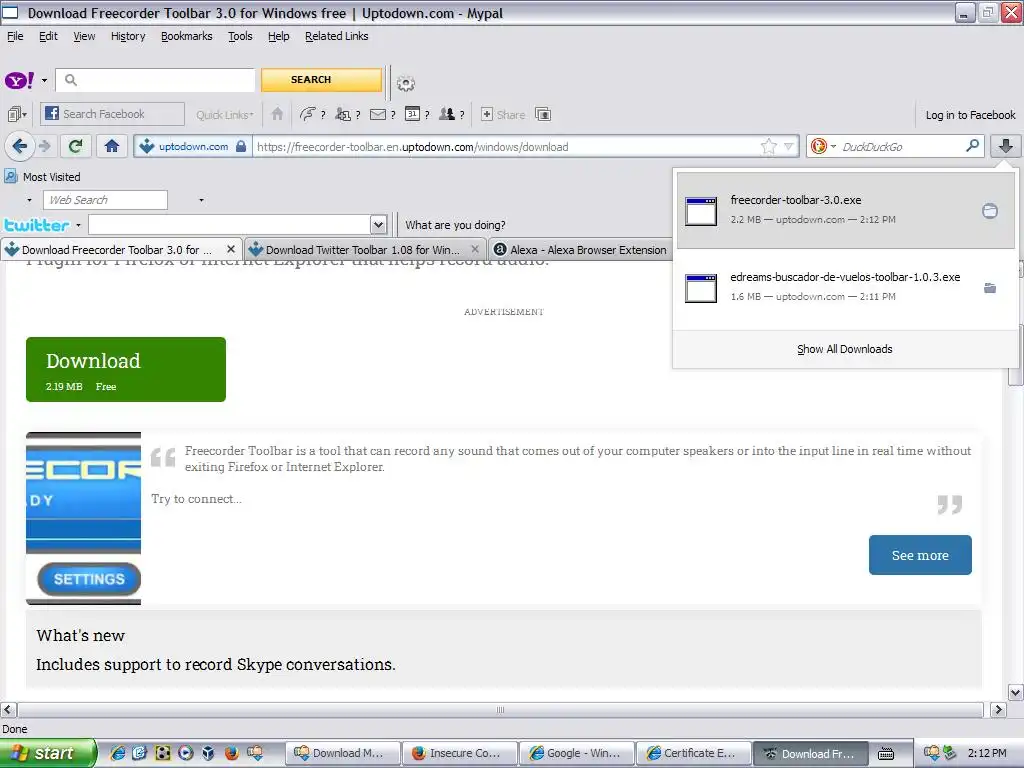The width and height of the screenshot is (1024, 768).
Task: Switch to Insecure Co... taskbar window
Action: [x=460, y=753]
